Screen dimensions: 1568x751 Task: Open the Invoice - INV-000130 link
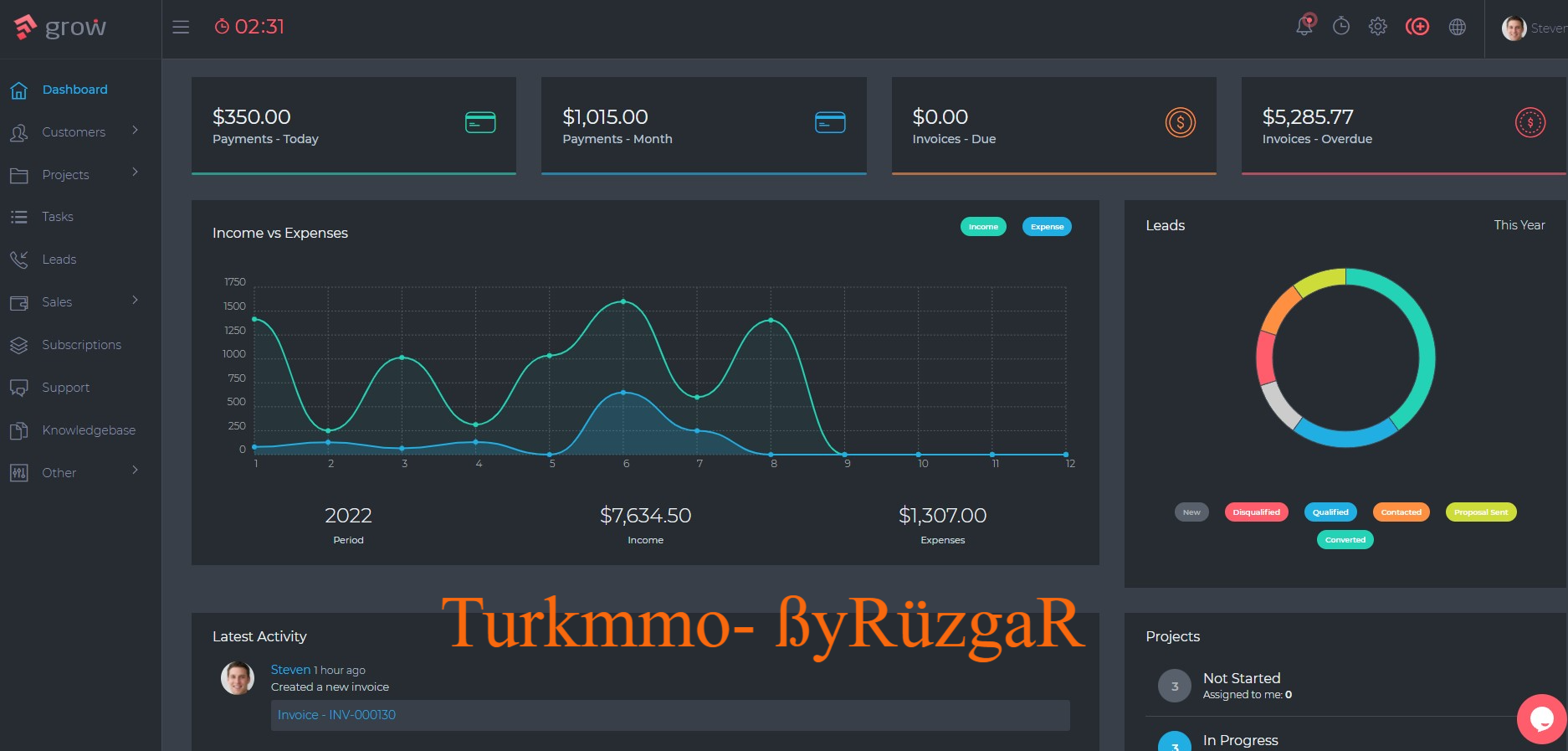336,715
